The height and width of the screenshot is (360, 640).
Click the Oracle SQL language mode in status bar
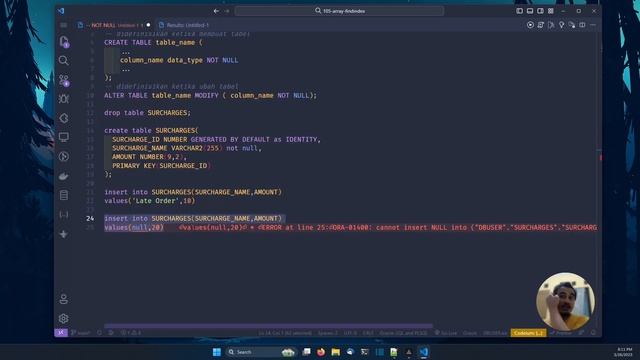403,333
